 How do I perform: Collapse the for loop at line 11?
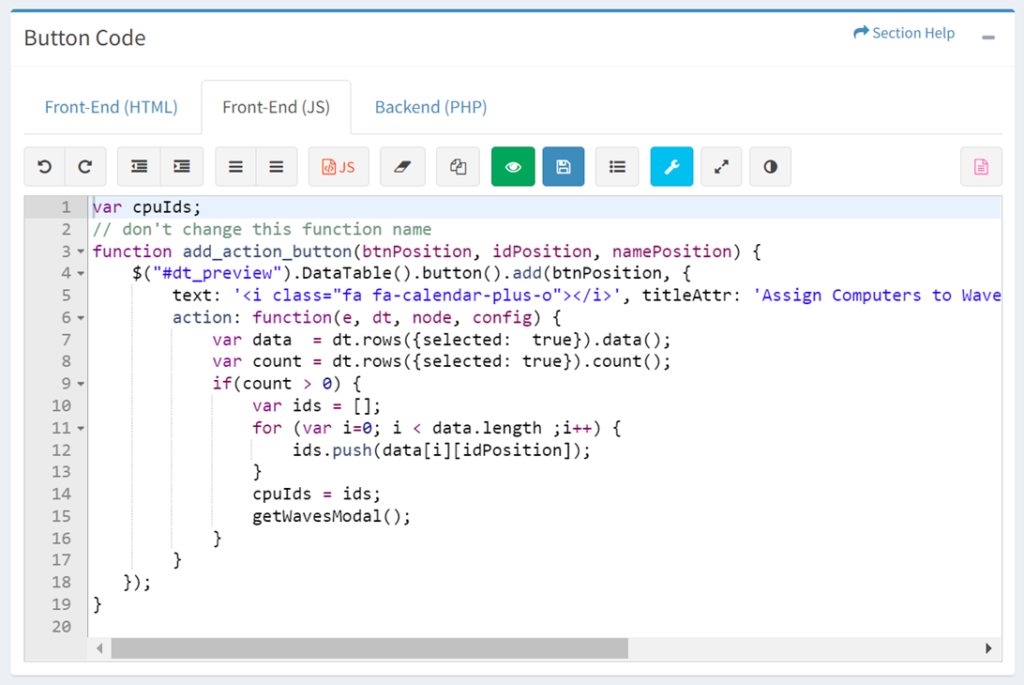coord(80,428)
